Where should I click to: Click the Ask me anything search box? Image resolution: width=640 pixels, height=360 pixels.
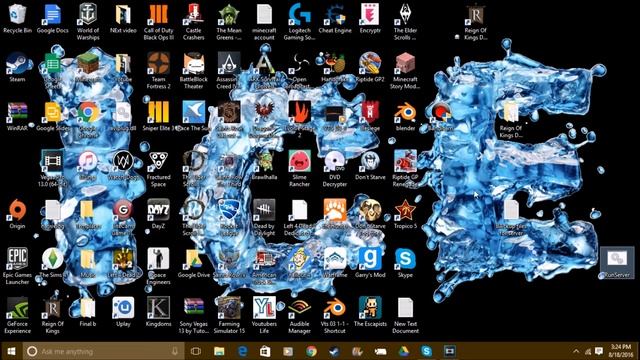pyautogui.click(x=104, y=351)
